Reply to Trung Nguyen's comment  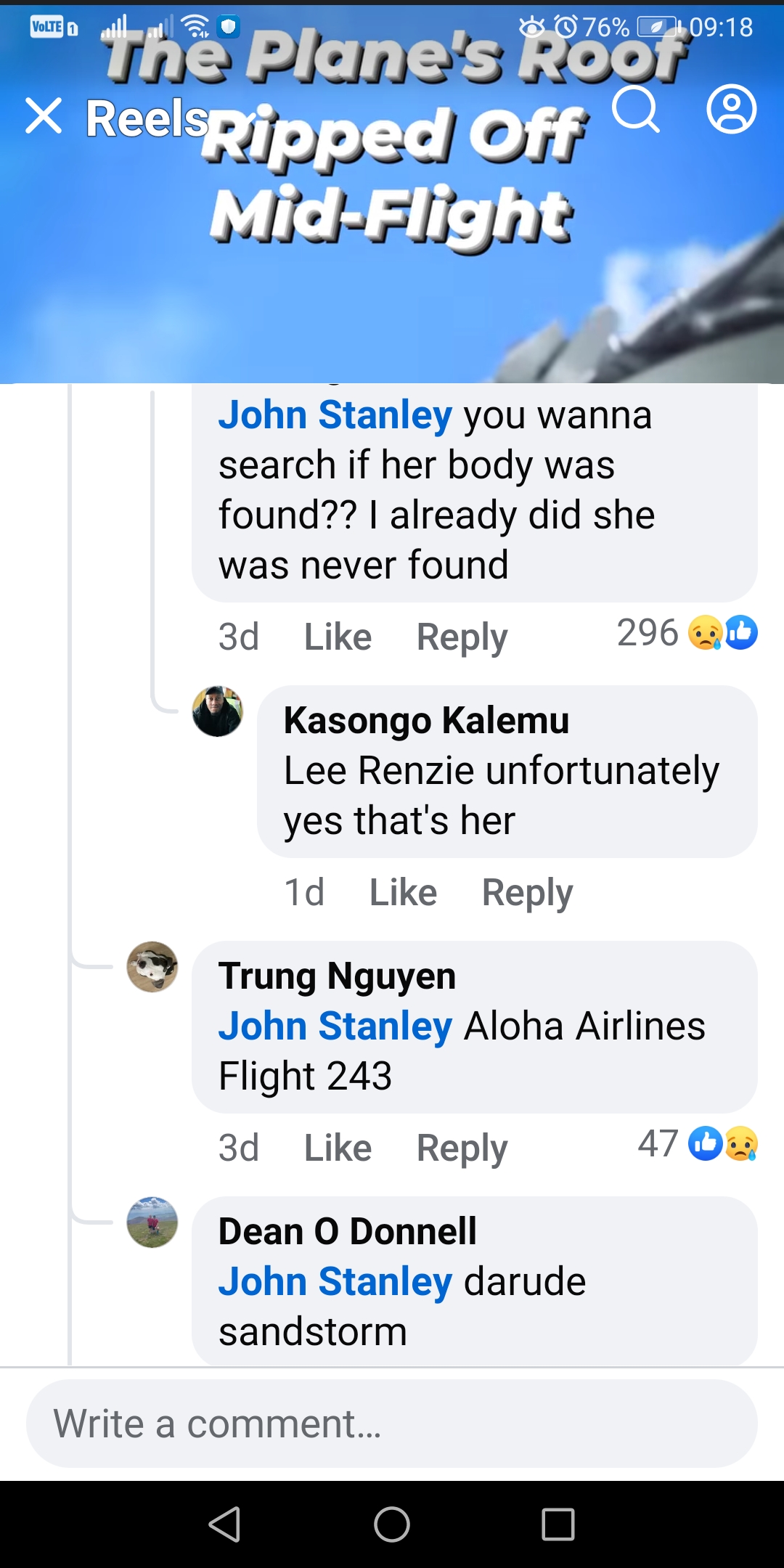[462, 1148]
